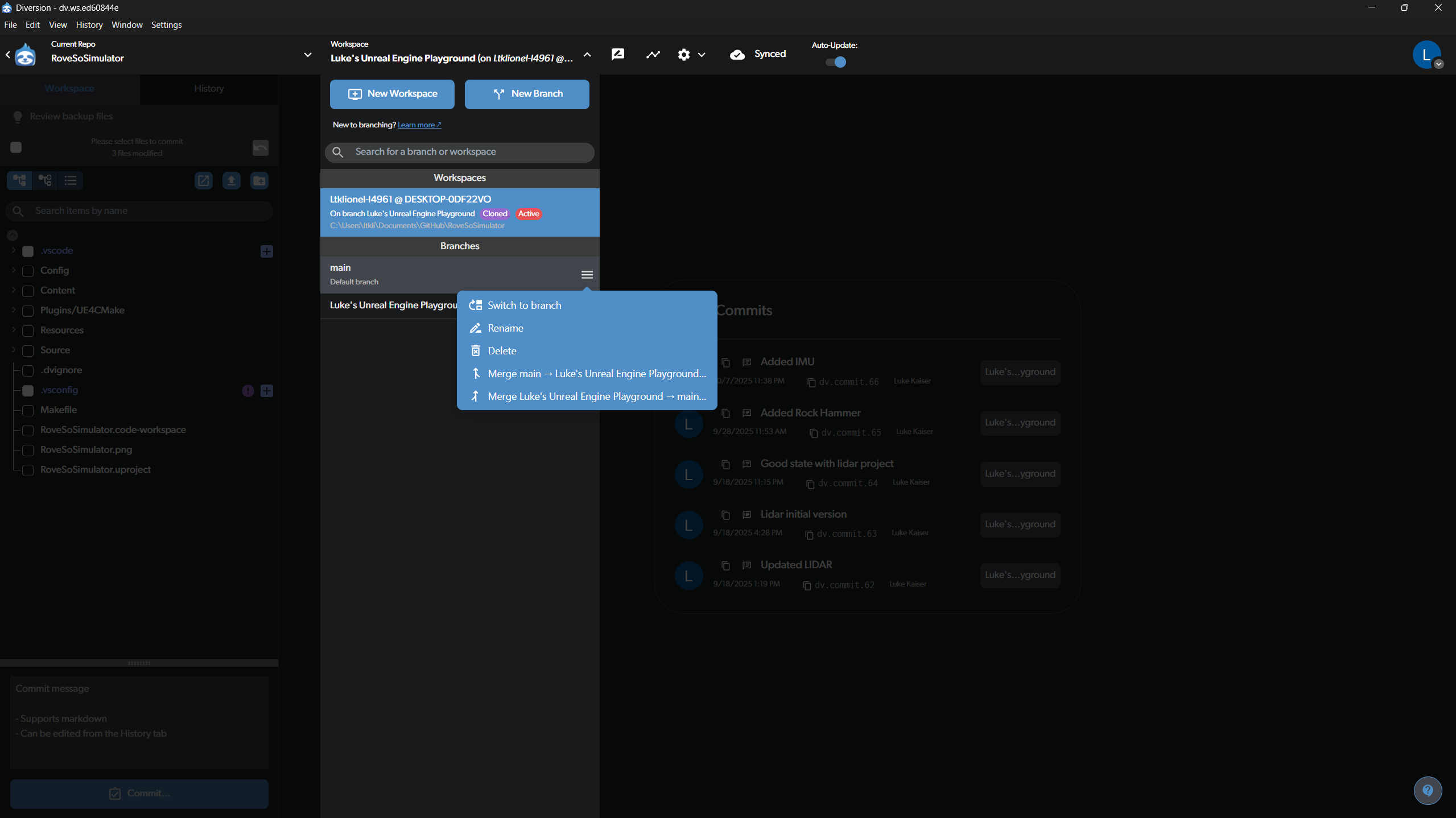This screenshot has height=818, width=1456.
Task: Click the New Branch button
Action: (526, 94)
